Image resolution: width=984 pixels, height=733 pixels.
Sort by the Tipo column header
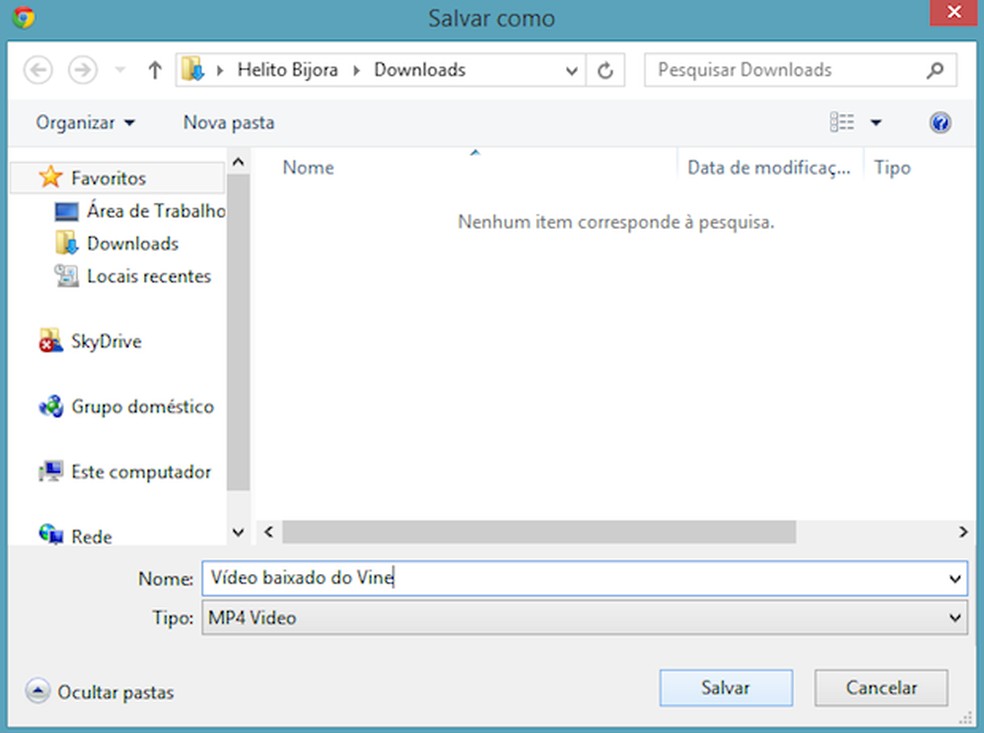[892, 168]
